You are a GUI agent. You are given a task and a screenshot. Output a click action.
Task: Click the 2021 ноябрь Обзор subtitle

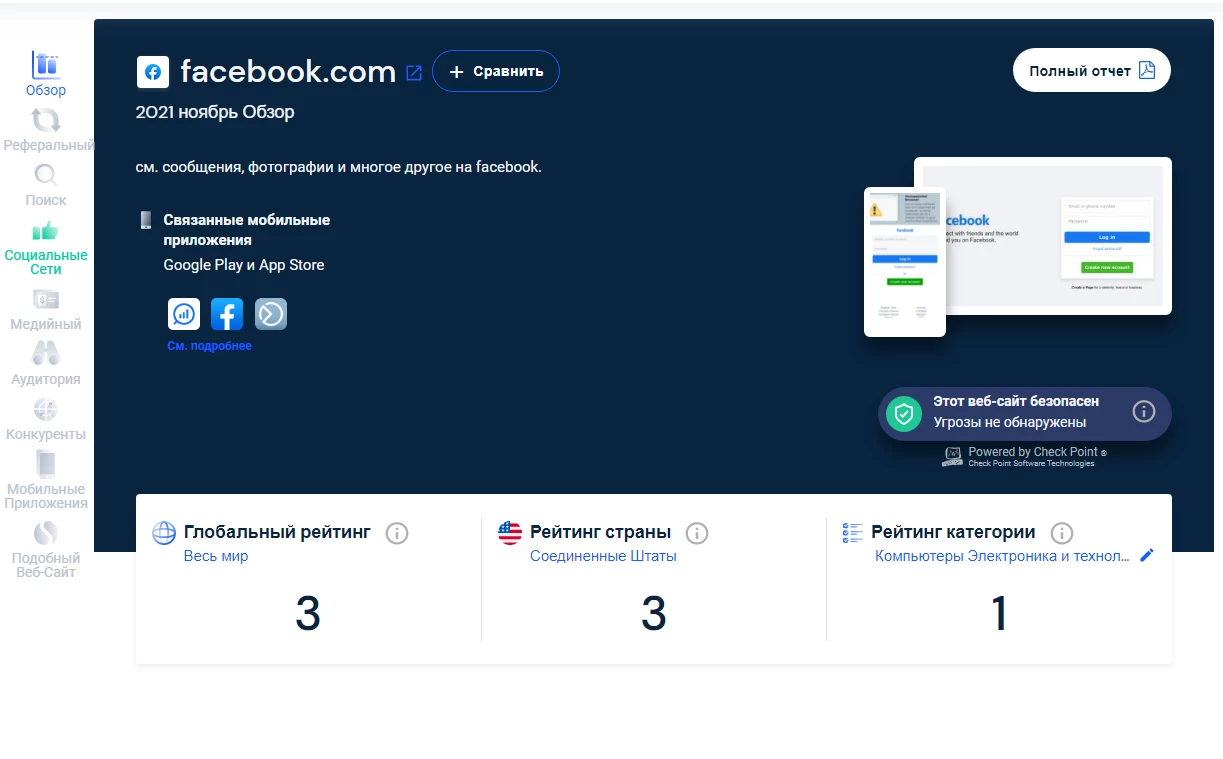click(x=215, y=112)
